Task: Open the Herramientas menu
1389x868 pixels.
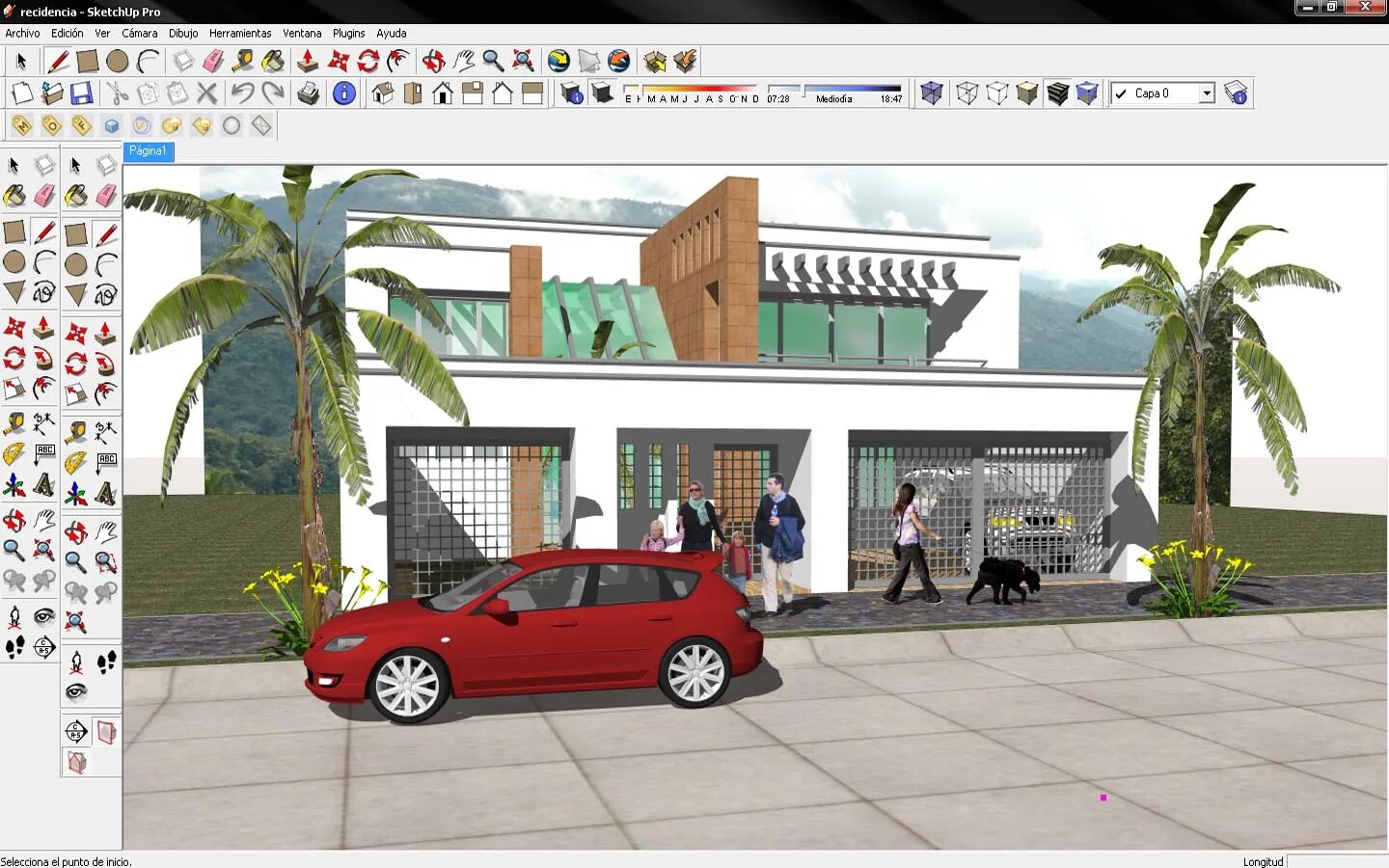Action: [x=240, y=33]
